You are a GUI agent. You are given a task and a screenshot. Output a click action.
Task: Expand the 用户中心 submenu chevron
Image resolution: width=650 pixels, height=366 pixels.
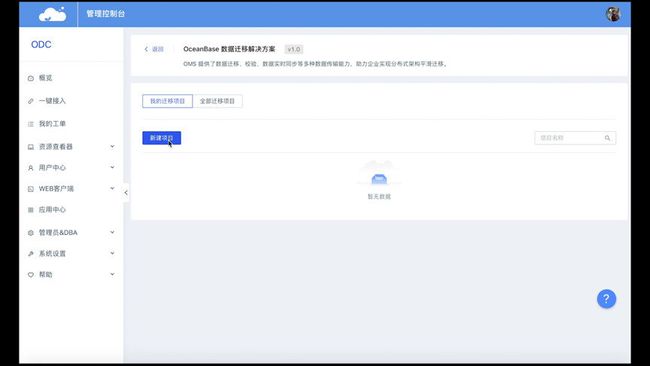(112, 167)
